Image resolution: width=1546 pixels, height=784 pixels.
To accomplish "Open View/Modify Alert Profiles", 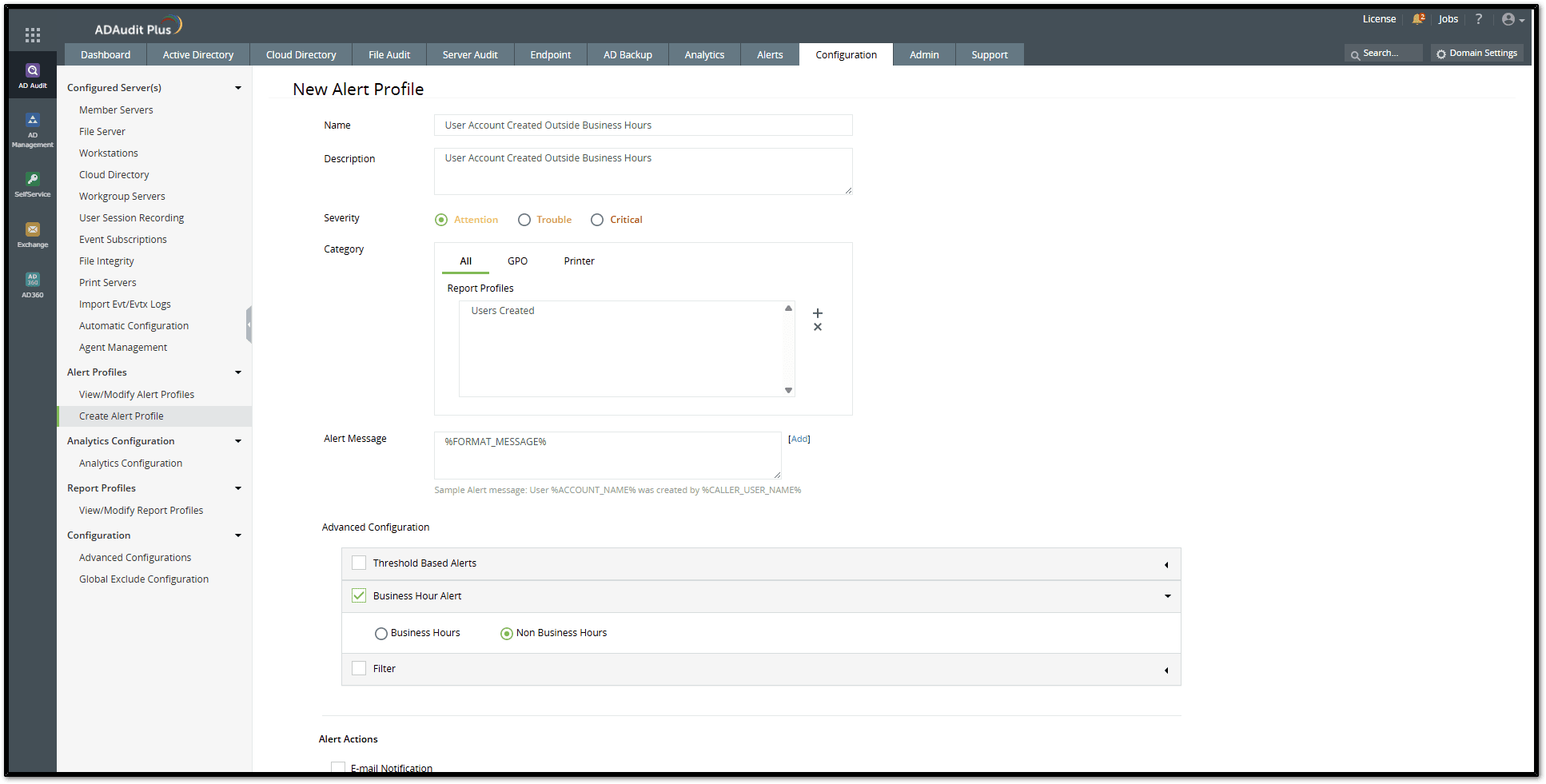I will click(x=137, y=395).
